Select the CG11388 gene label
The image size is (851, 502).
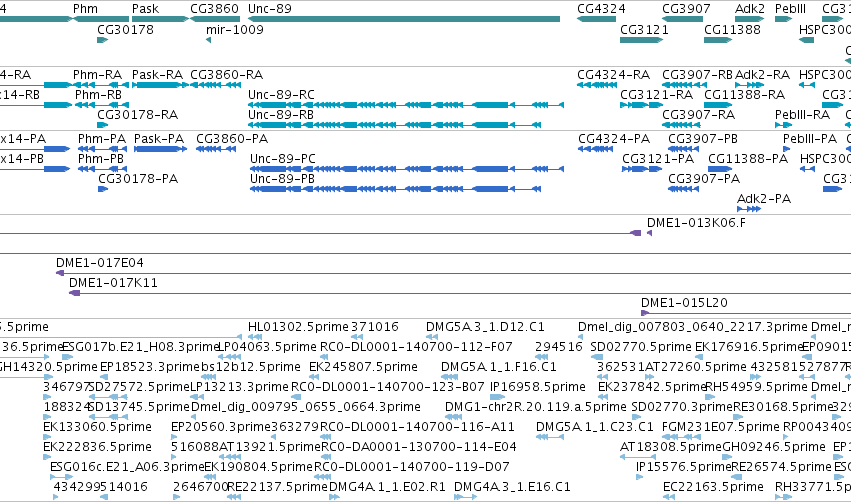[x=732, y=29]
